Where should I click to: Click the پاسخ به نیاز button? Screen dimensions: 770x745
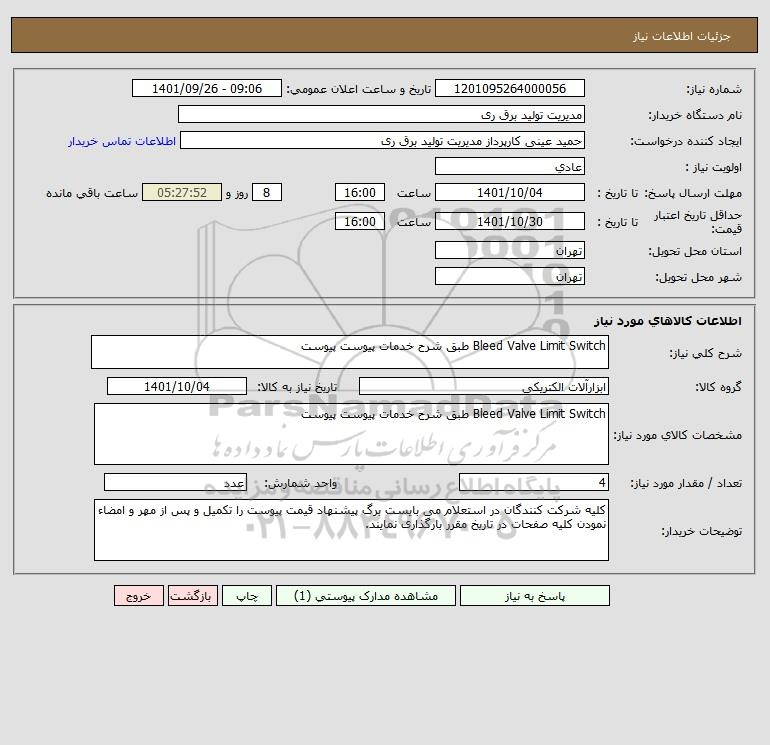click(535, 596)
